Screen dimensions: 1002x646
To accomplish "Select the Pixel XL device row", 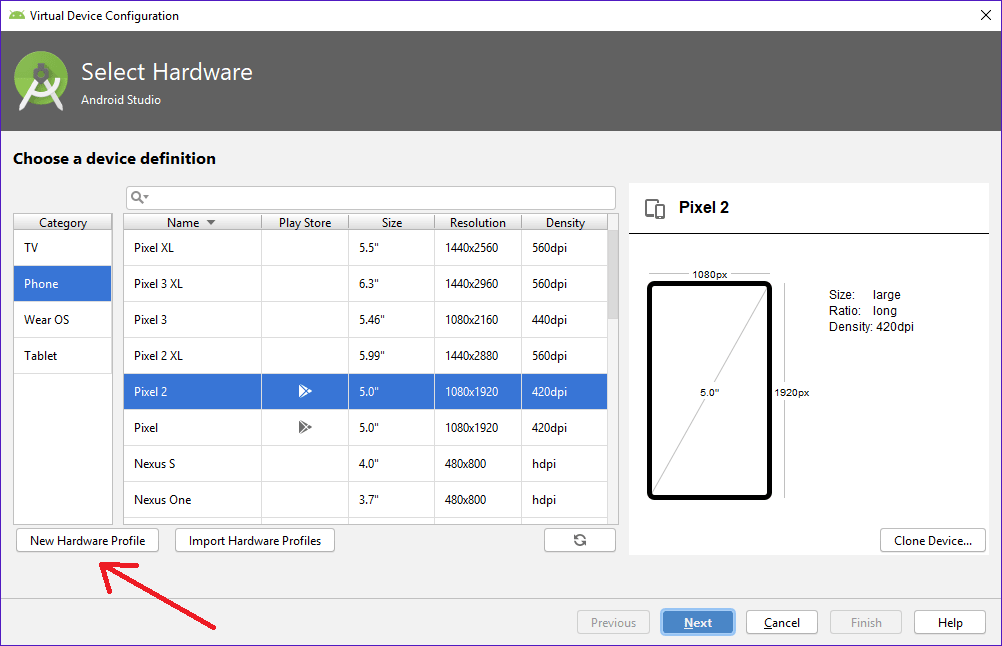I will click(x=365, y=248).
